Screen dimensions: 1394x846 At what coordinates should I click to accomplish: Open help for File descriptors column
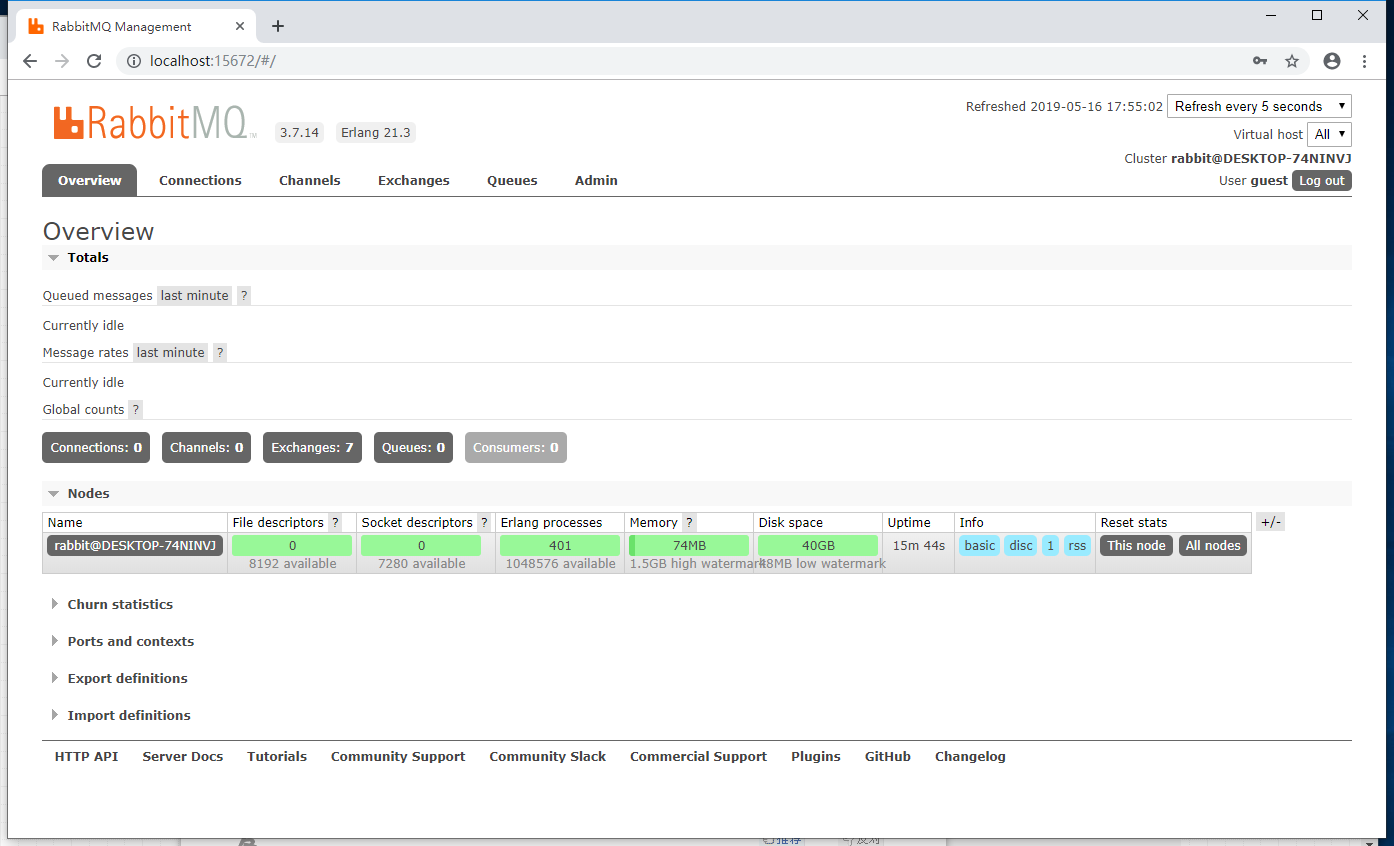point(335,522)
